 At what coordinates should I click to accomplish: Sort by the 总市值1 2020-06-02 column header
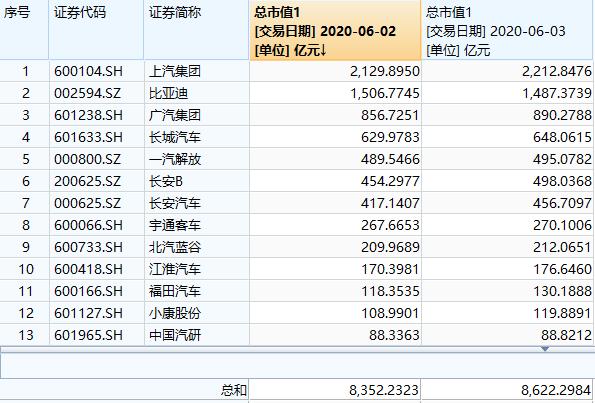point(335,30)
